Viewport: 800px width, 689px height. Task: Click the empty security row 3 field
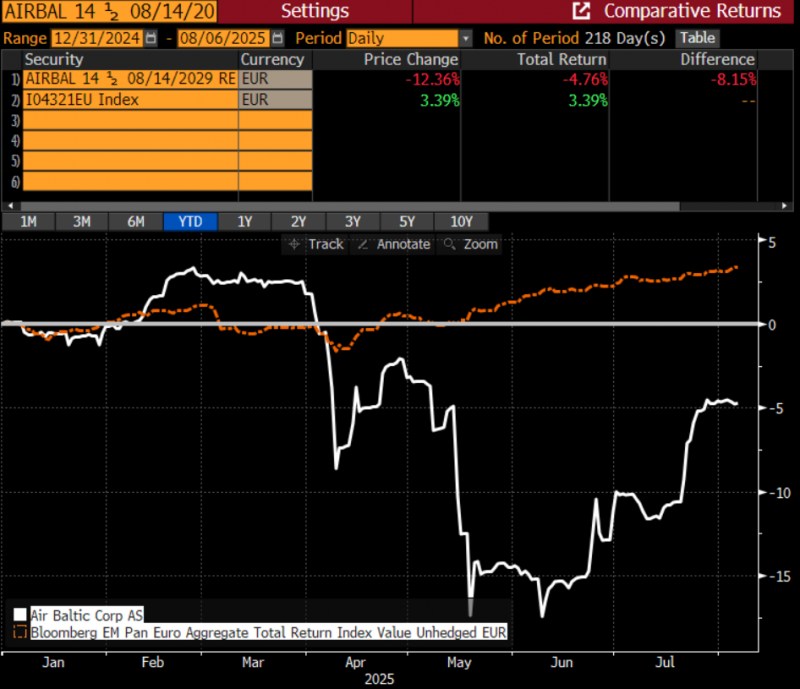click(x=130, y=121)
